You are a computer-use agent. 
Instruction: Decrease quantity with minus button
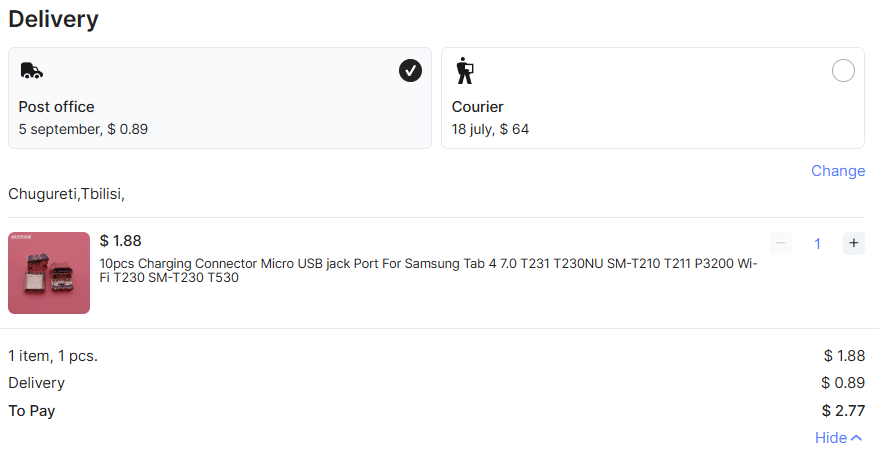coord(781,243)
